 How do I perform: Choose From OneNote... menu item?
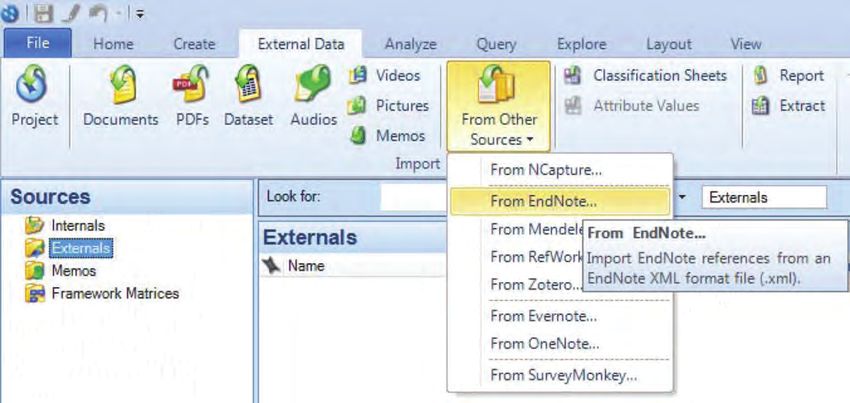tap(561, 343)
